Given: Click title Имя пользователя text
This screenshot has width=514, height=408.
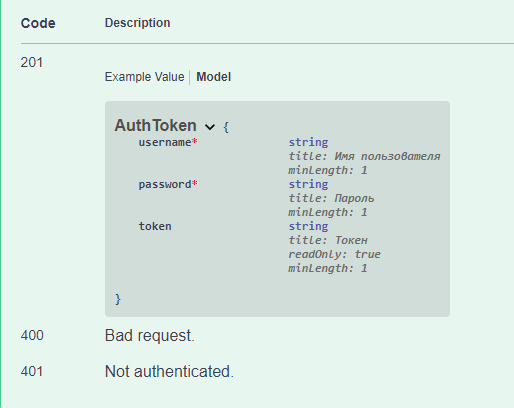Looking at the screenshot, I should [x=364, y=156].
